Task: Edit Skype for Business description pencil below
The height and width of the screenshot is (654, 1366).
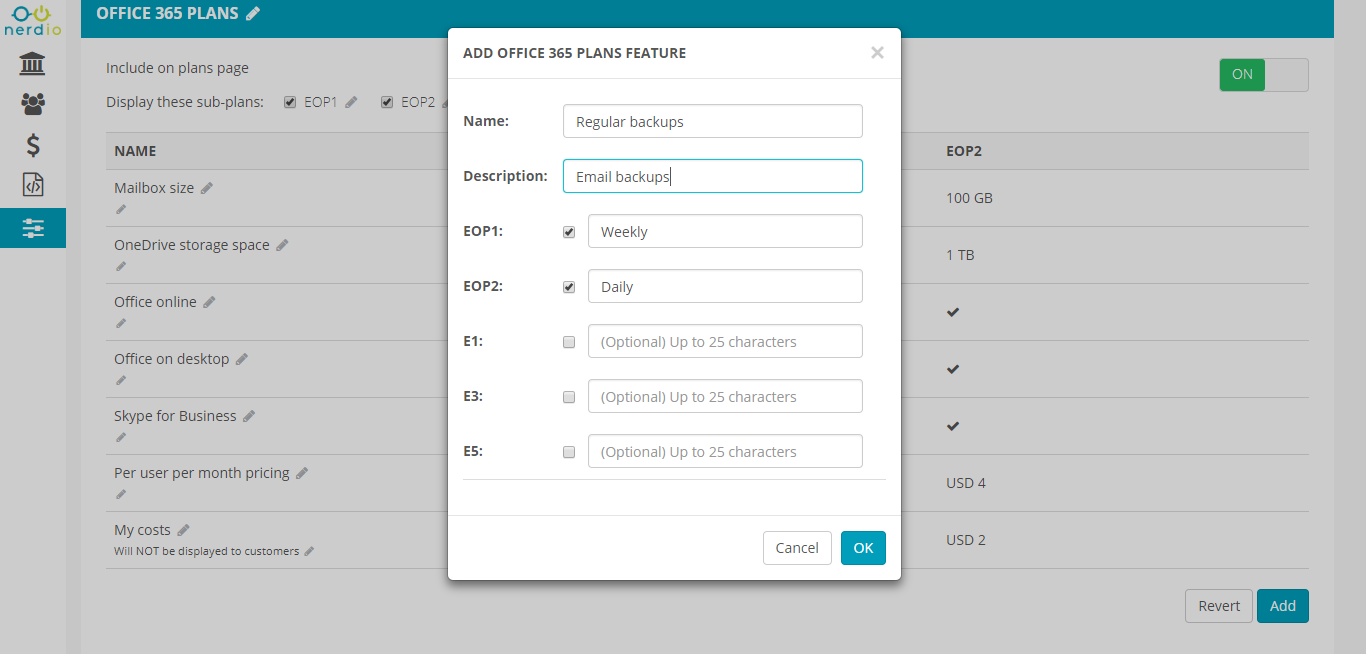Action: (x=121, y=437)
